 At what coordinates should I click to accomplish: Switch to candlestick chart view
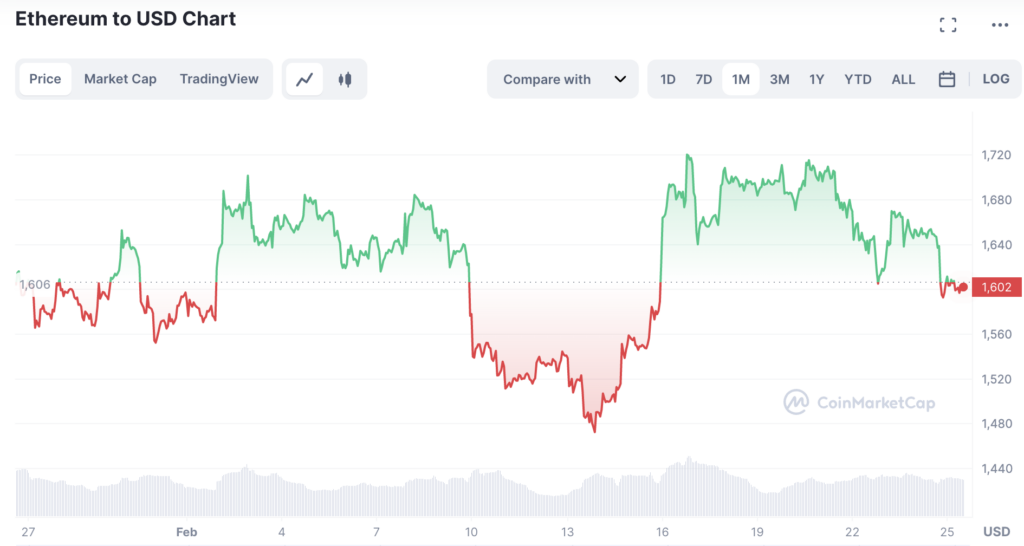click(345, 79)
